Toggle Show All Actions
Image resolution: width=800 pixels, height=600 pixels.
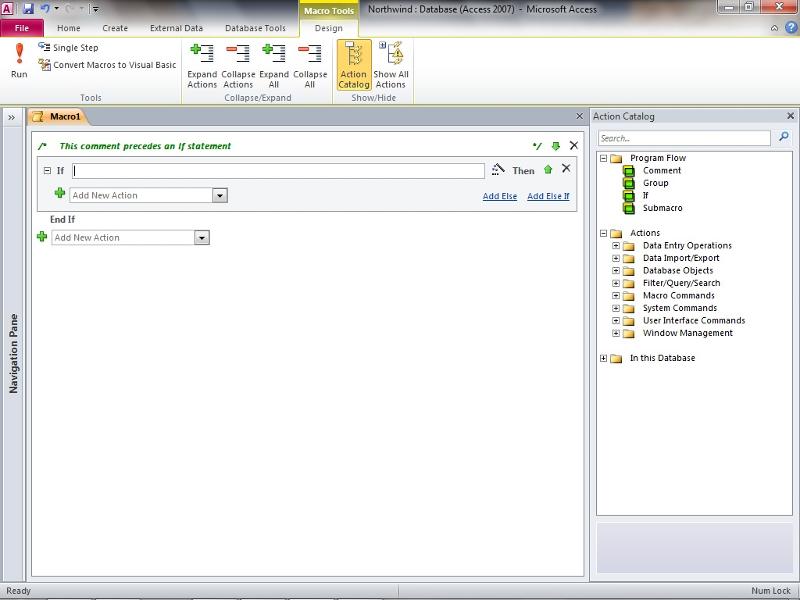coord(391,65)
